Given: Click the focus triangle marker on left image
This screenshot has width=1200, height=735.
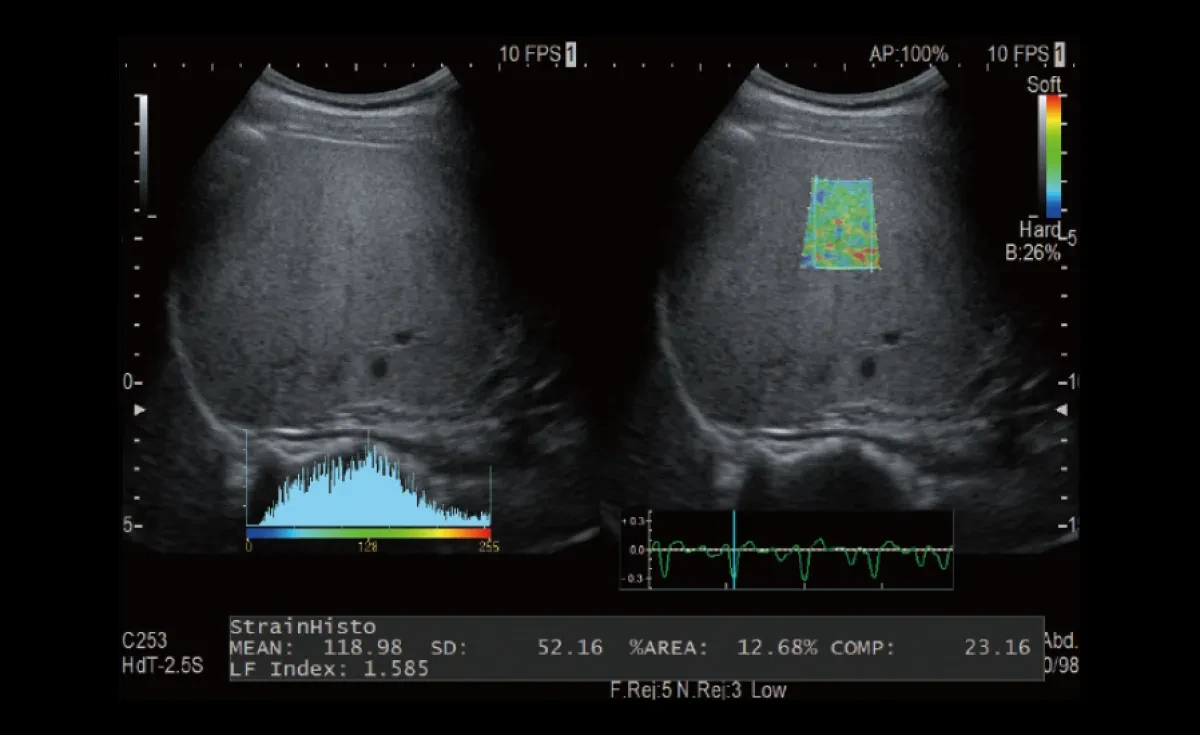Looking at the screenshot, I should click(140, 411).
